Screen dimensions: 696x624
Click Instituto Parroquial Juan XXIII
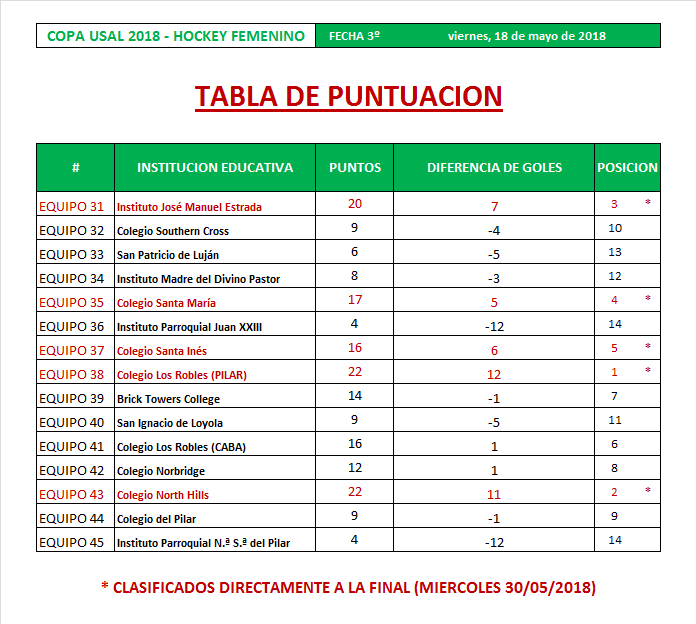189,327
